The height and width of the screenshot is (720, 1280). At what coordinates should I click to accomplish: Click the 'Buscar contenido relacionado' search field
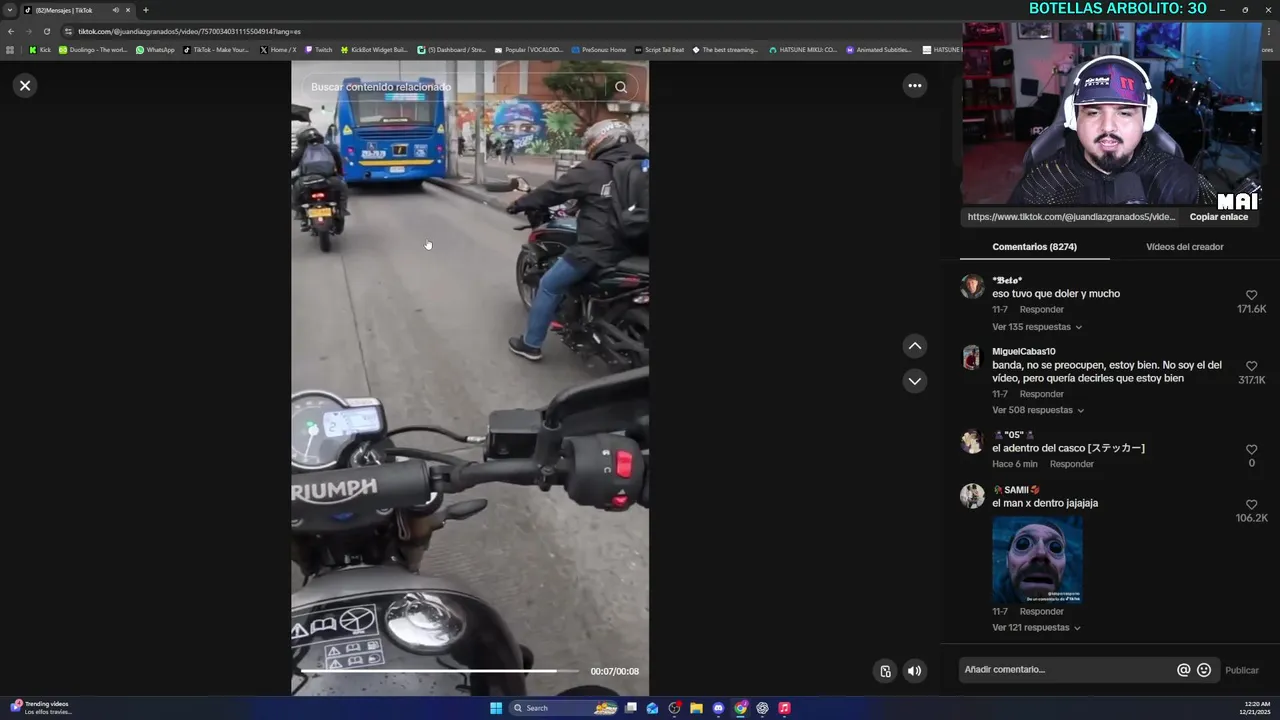pos(455,87)
